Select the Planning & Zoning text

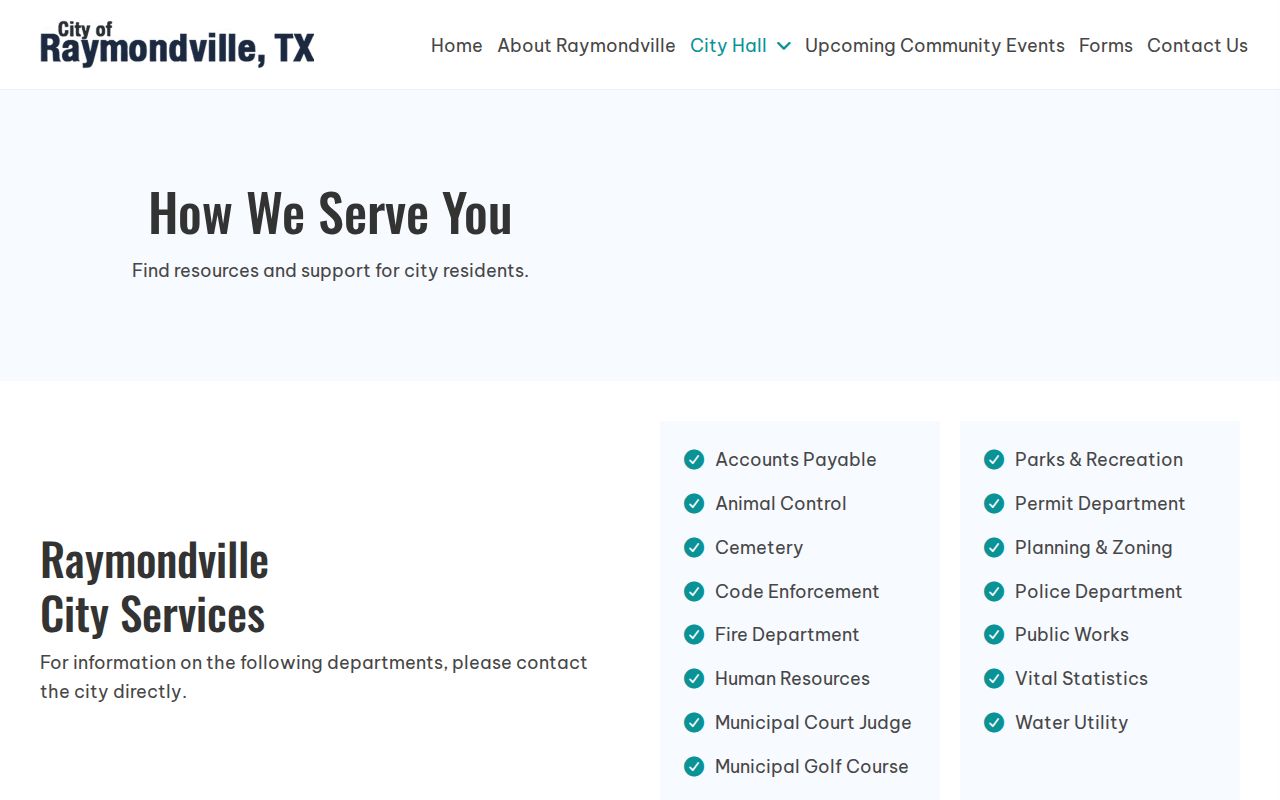1094,547
